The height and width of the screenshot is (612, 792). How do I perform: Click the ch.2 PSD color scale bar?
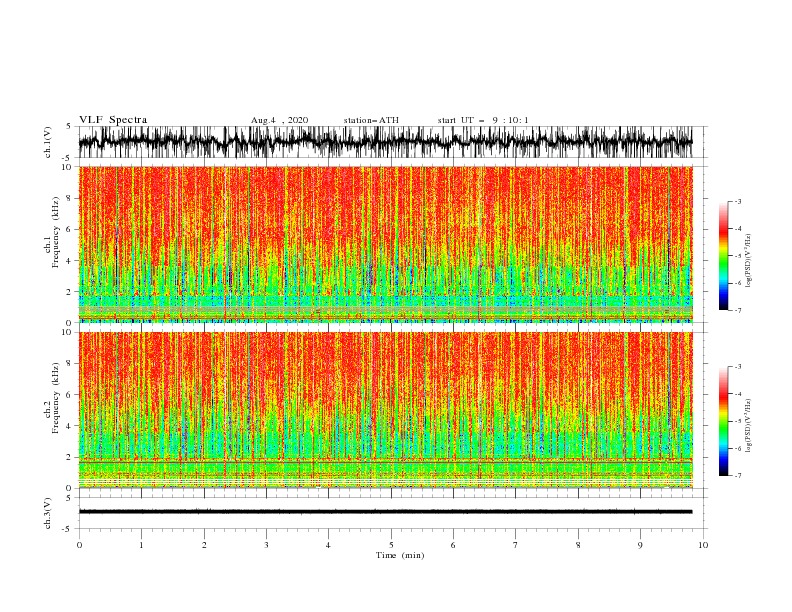pos(723,421)
